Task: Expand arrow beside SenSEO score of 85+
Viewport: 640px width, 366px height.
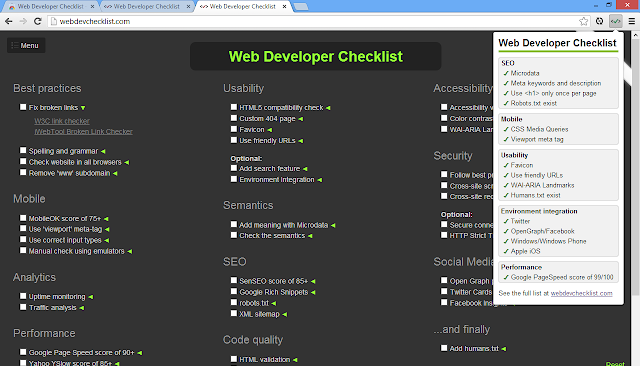Action: [x=313, y=282]
